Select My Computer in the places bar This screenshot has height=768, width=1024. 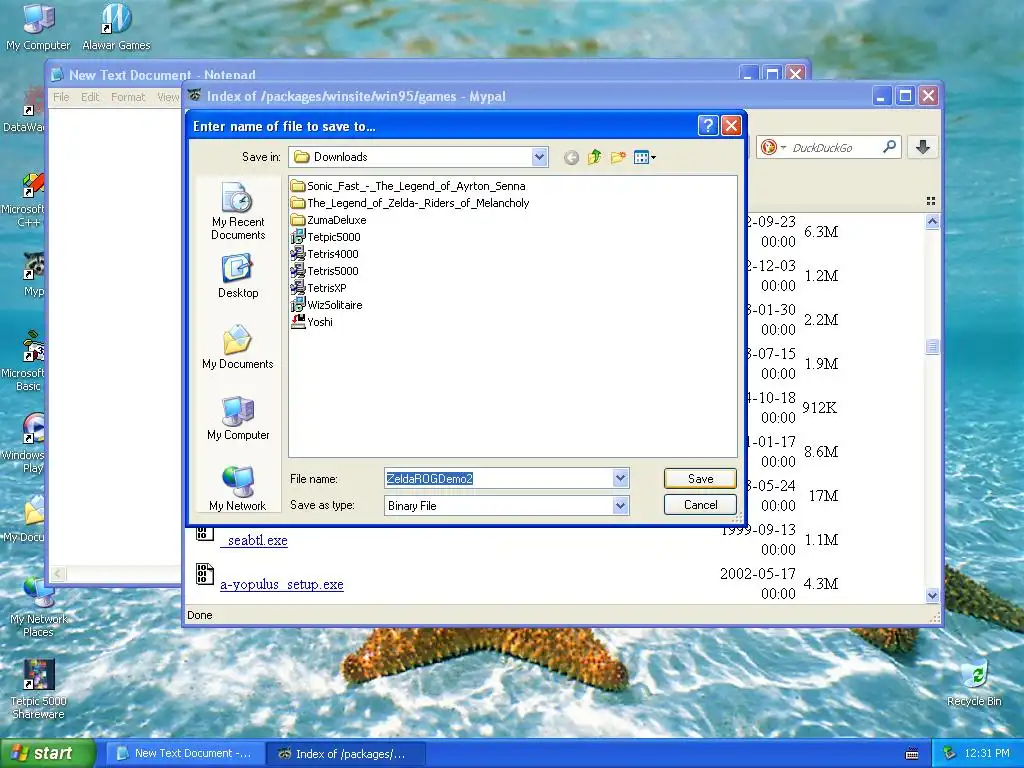point(238,419)
